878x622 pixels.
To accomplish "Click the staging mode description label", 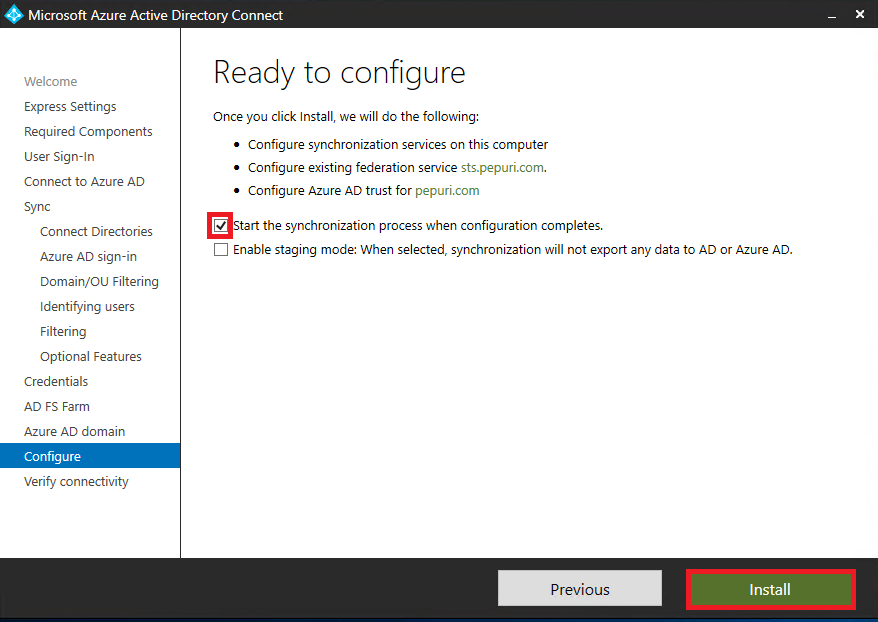I will pos(512,250).
